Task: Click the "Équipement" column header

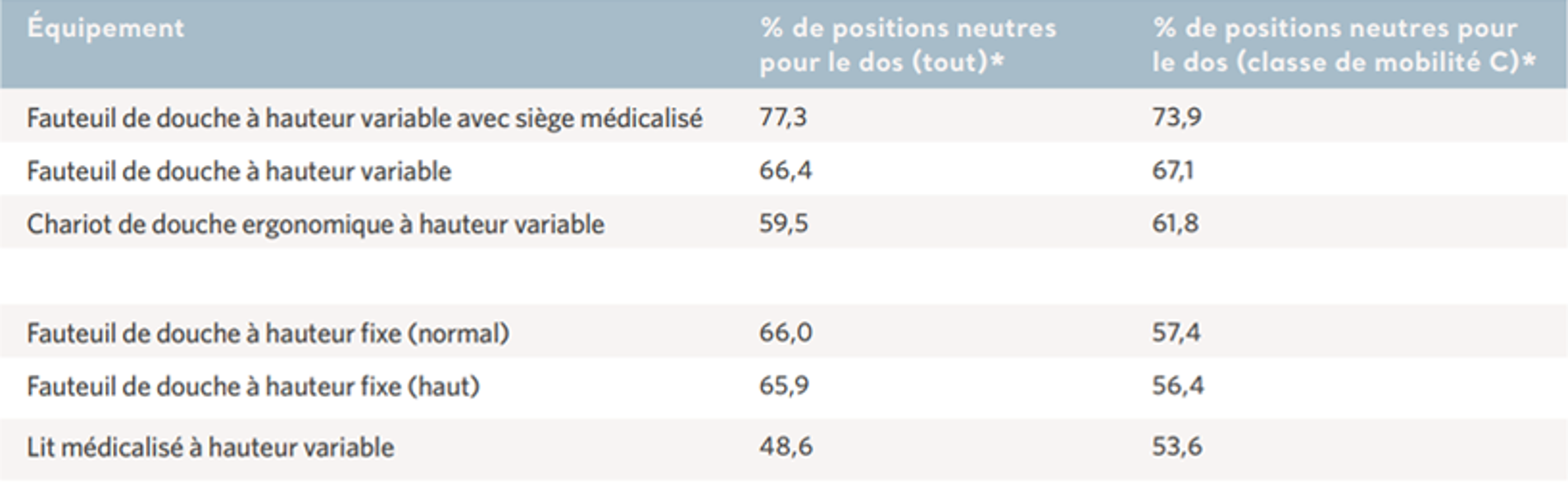Action: click(x=106, y=28)
